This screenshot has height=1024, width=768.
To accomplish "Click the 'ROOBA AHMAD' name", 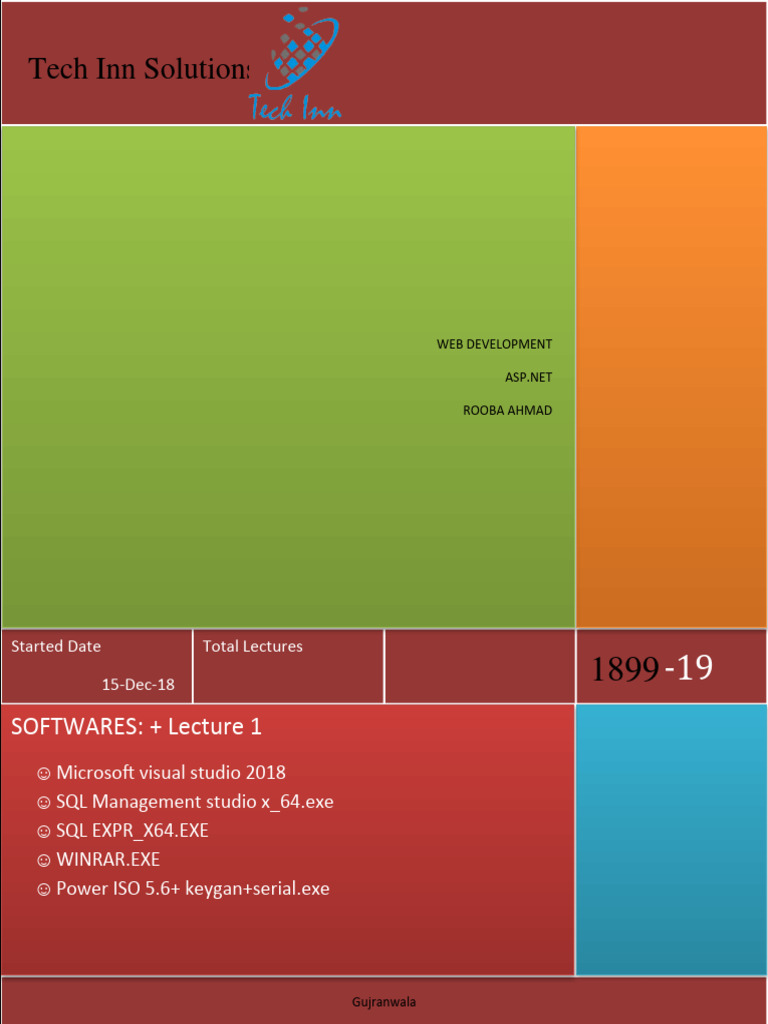I will pos(507,411).
